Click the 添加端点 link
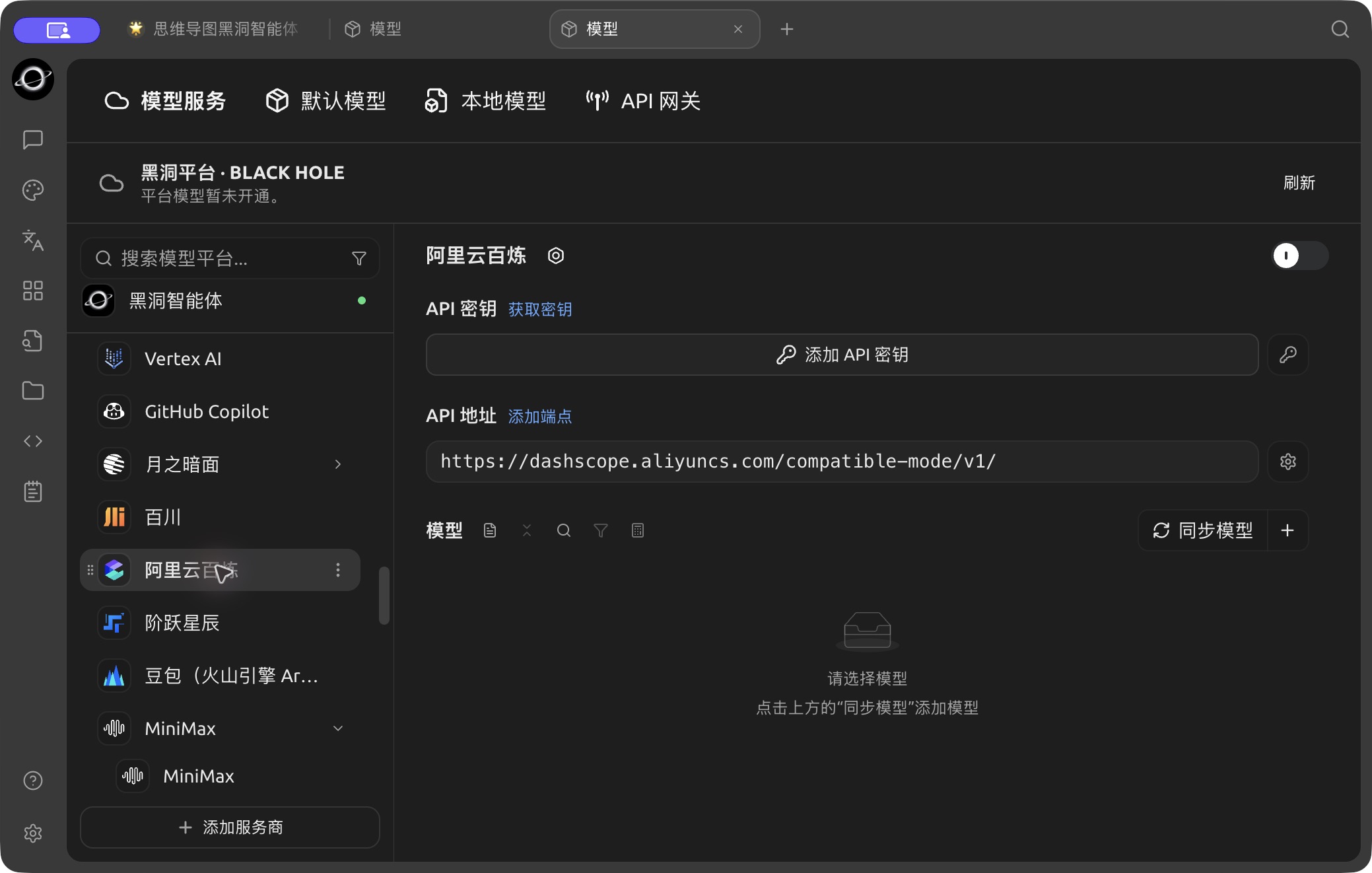Image resolution: width=1372 pixels, height=873 pixels. point(540,416)
